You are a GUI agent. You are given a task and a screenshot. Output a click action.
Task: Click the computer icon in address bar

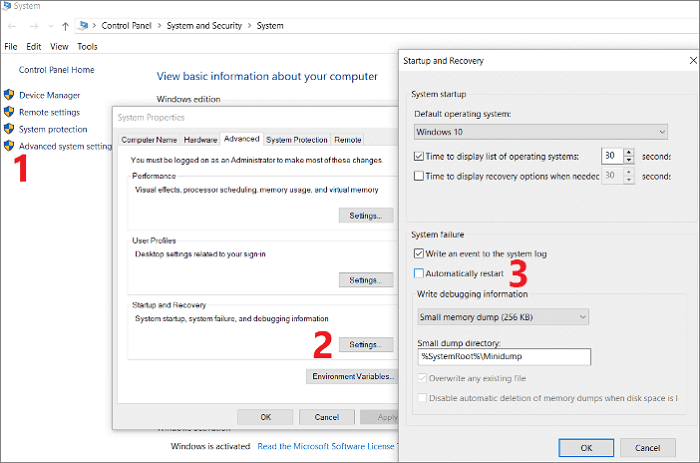point(83,25)
